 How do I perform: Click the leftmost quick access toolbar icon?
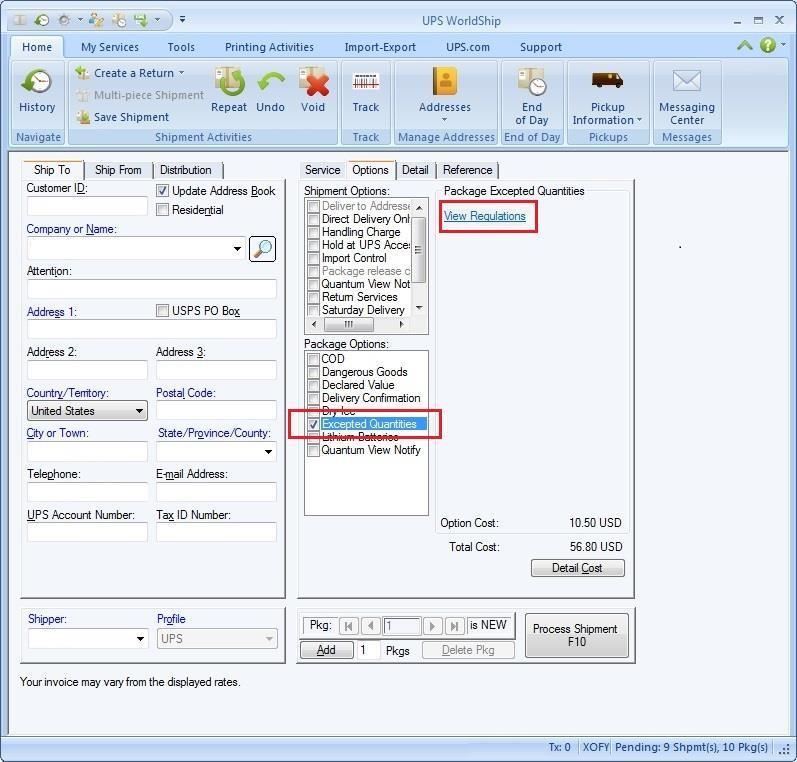click(x=20, y=20)
